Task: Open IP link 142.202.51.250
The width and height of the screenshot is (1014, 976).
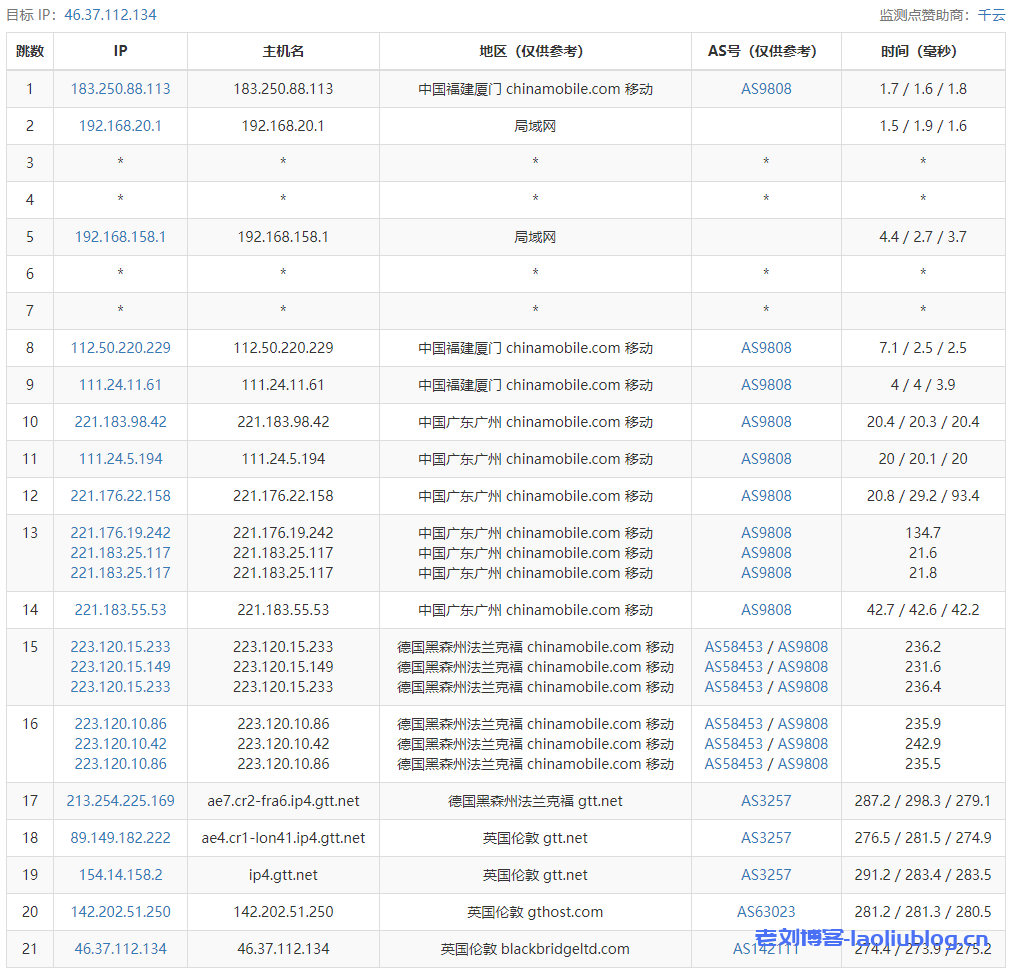Action: coord(120,912)
